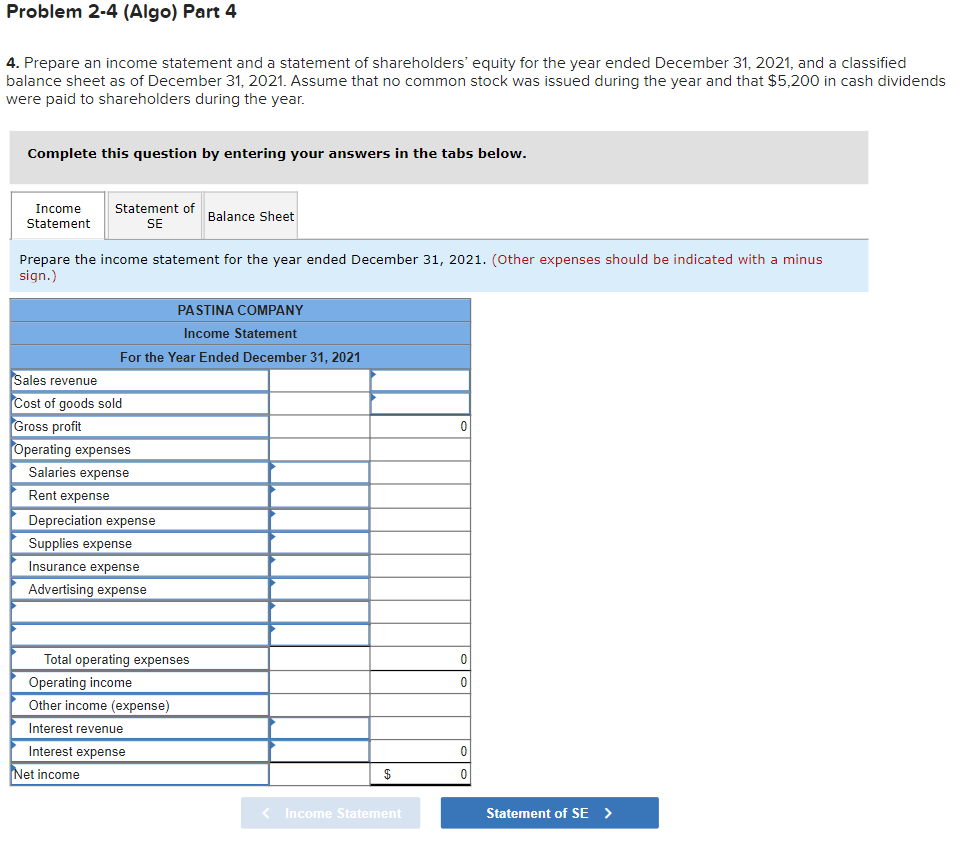
Task: Open the Balance Sheet tab
Action: [x=250, y=215]
